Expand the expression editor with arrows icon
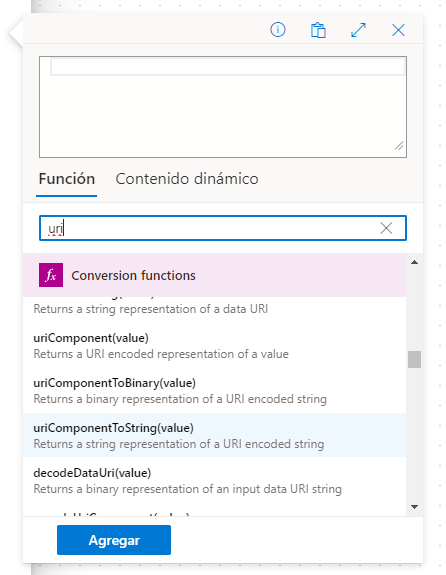The height and width of the screenshot is (575, 446). pyautogui.click(x=358, y=30)
